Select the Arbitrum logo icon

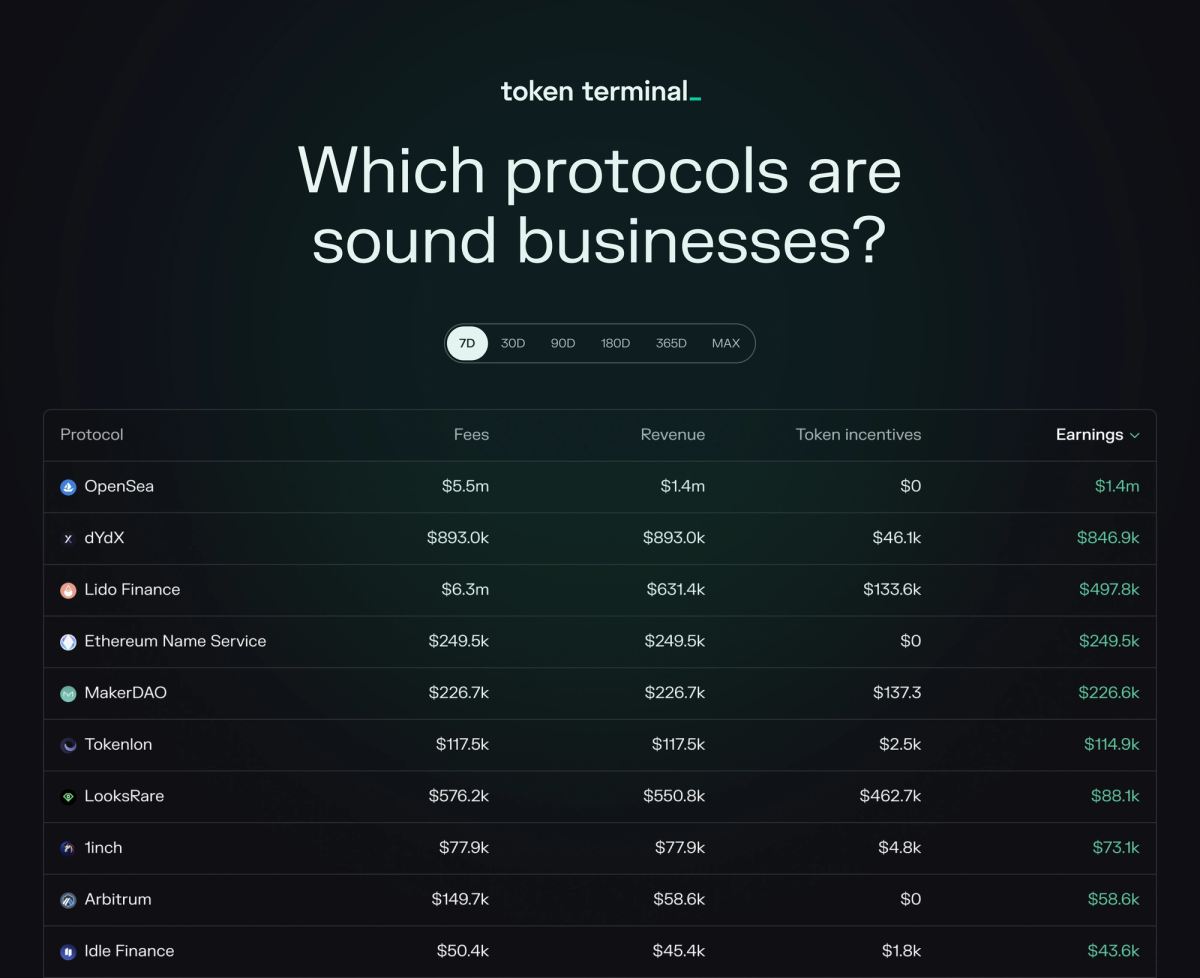(68, 899)
